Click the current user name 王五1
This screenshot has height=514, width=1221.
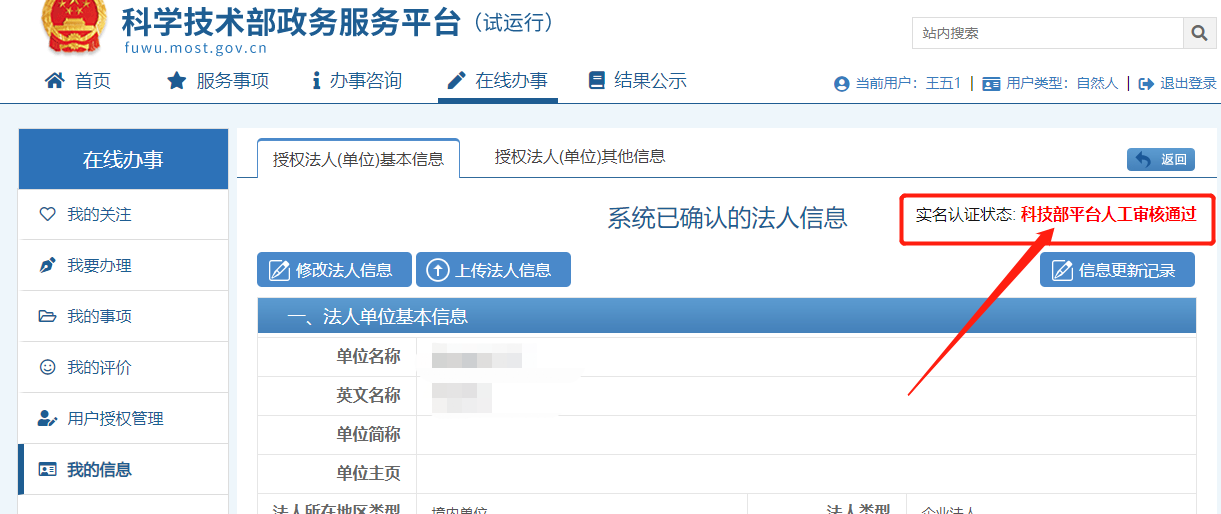[943, 84]
